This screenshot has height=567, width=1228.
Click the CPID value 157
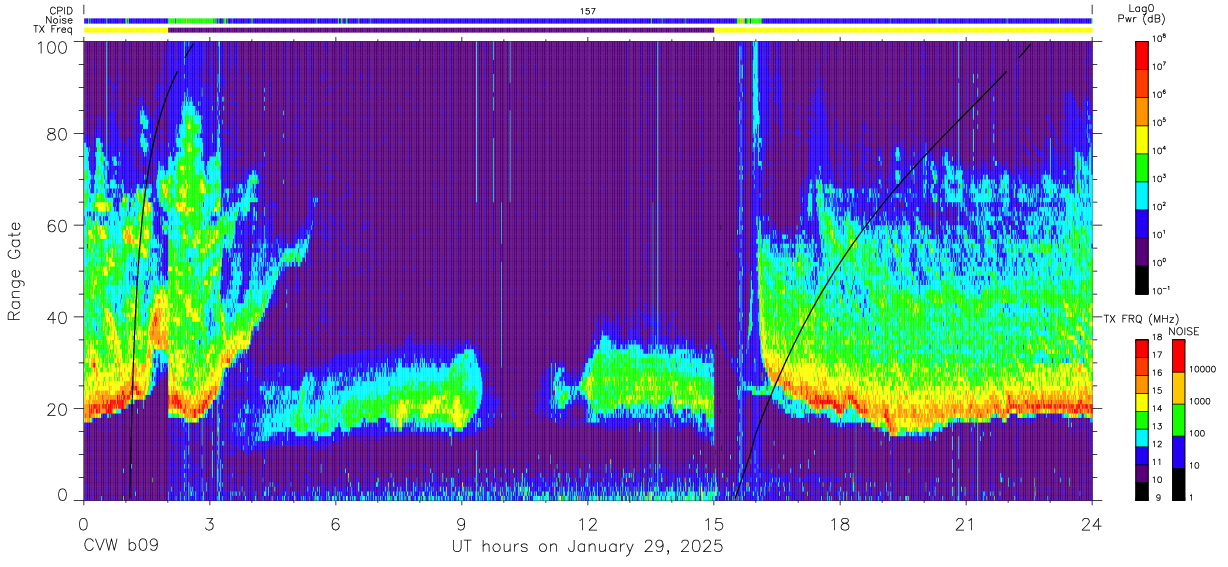(588, 11)
